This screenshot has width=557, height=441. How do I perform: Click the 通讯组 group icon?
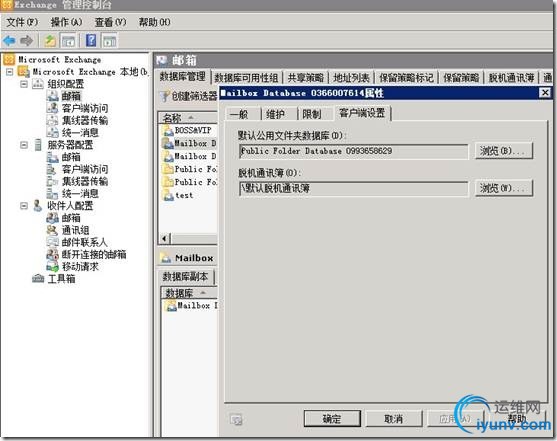point(52,230)
